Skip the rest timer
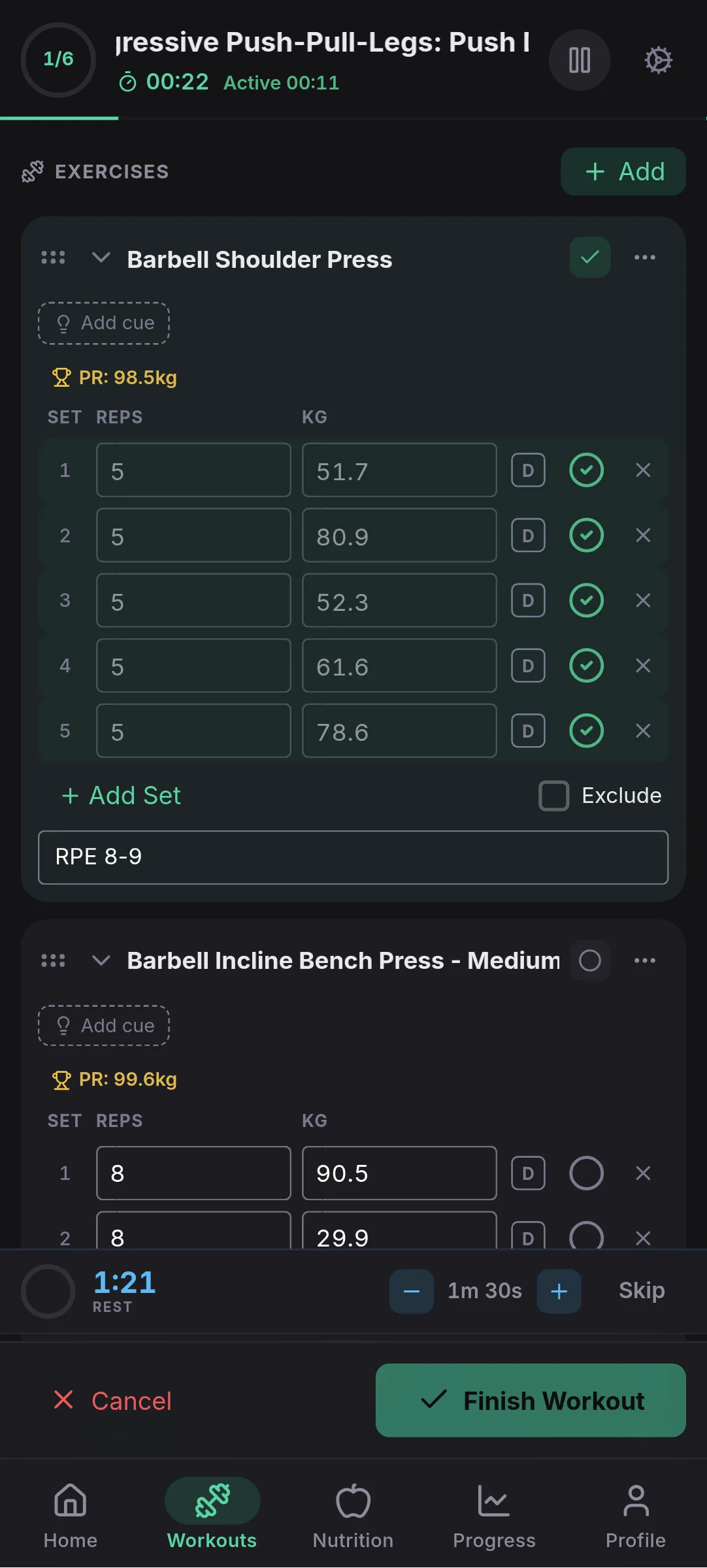 coord(640,1290)
